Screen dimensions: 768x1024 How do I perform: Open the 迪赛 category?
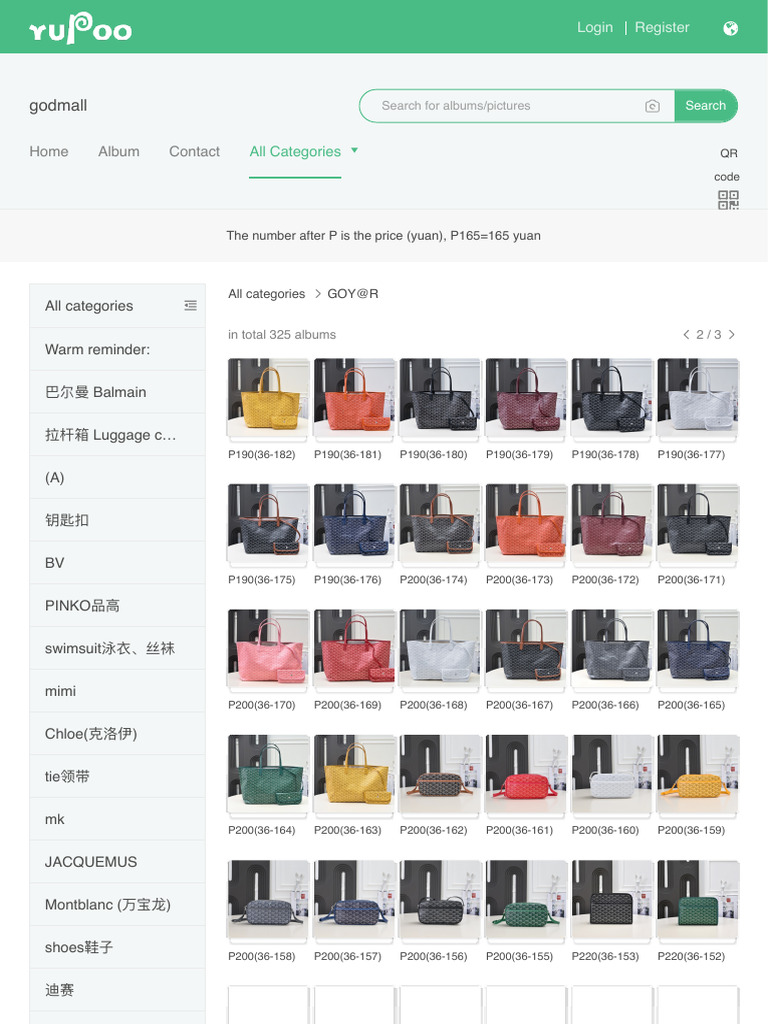[118, 990]
